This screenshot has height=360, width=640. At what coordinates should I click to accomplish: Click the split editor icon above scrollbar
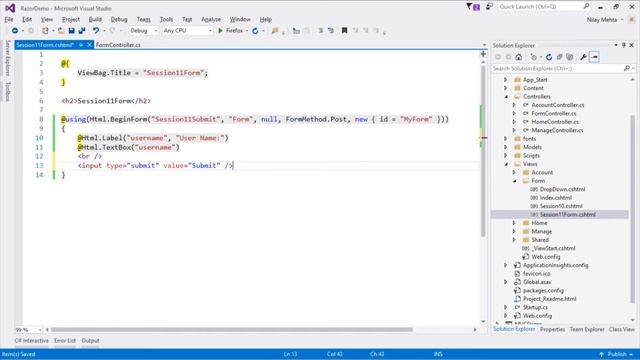click(483, 54)
